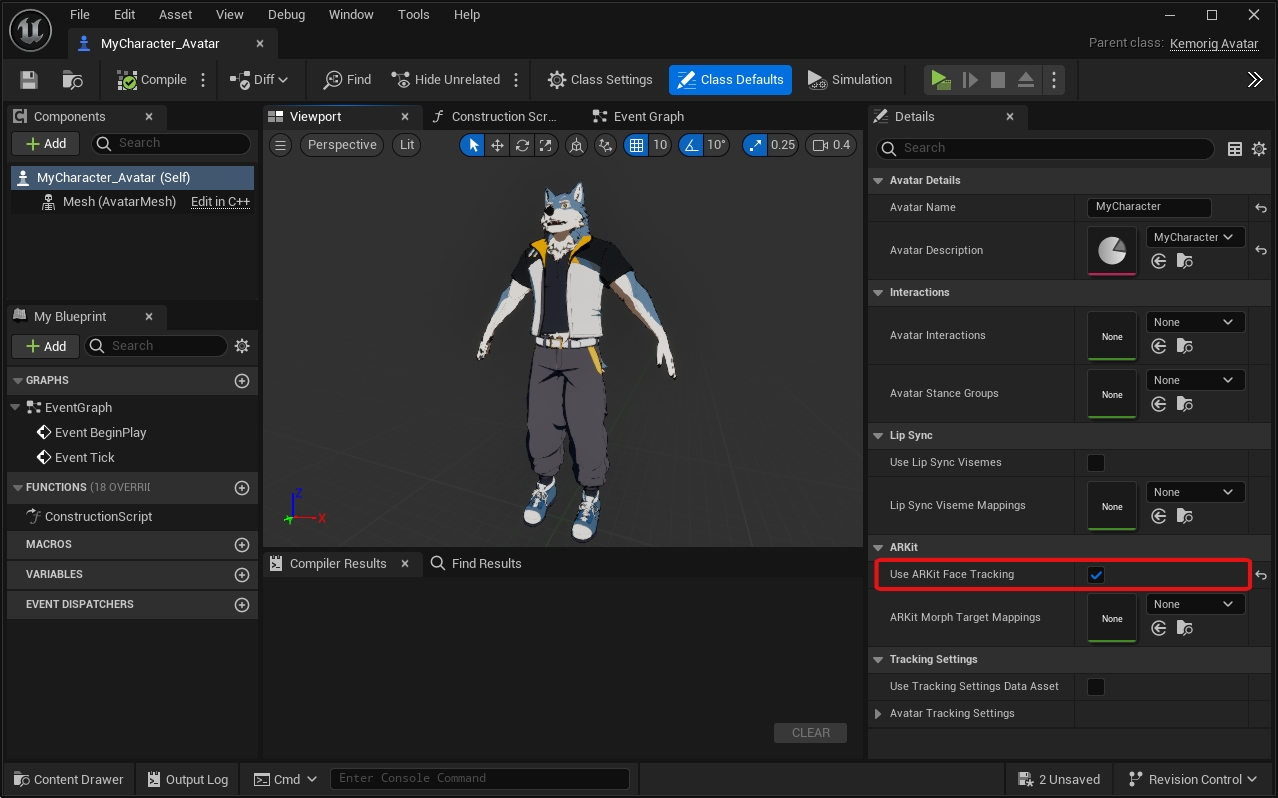Open the Tools menu

point(413,15)
